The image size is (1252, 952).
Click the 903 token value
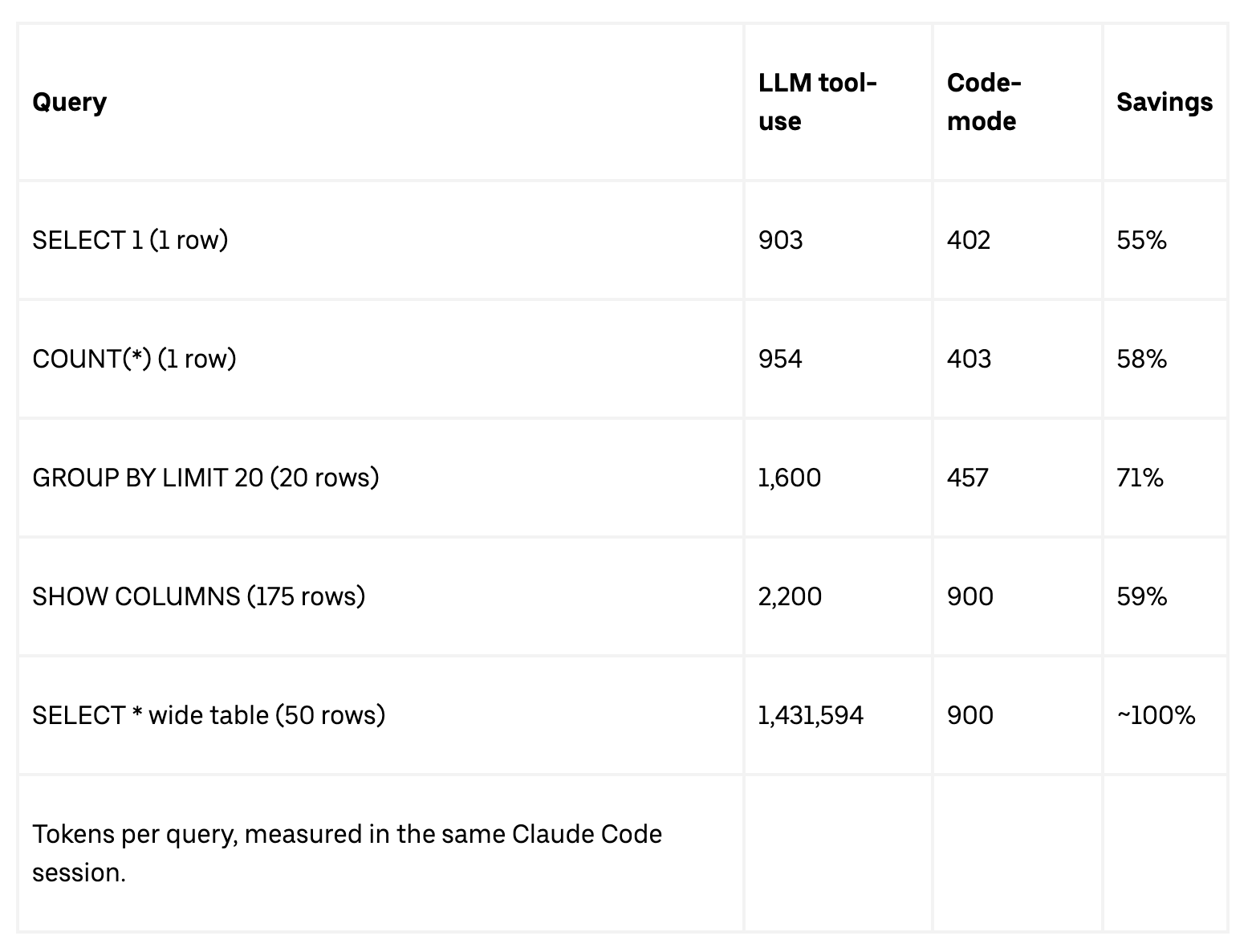[780, 240]
